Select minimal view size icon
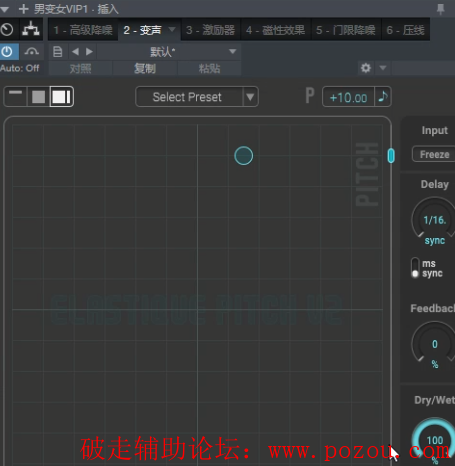This screenshot has width=455, height=466. (15, 97)
